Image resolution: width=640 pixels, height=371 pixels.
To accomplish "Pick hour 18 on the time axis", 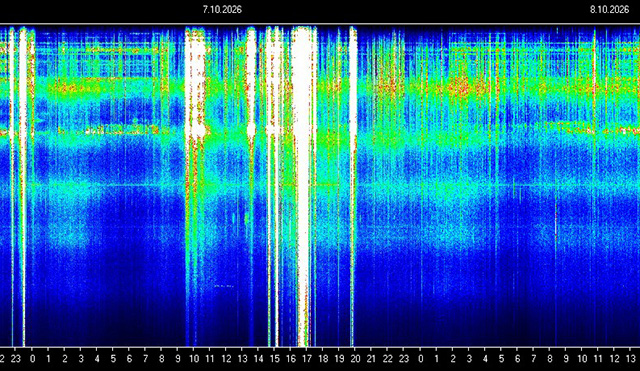I will coord(323,359).
